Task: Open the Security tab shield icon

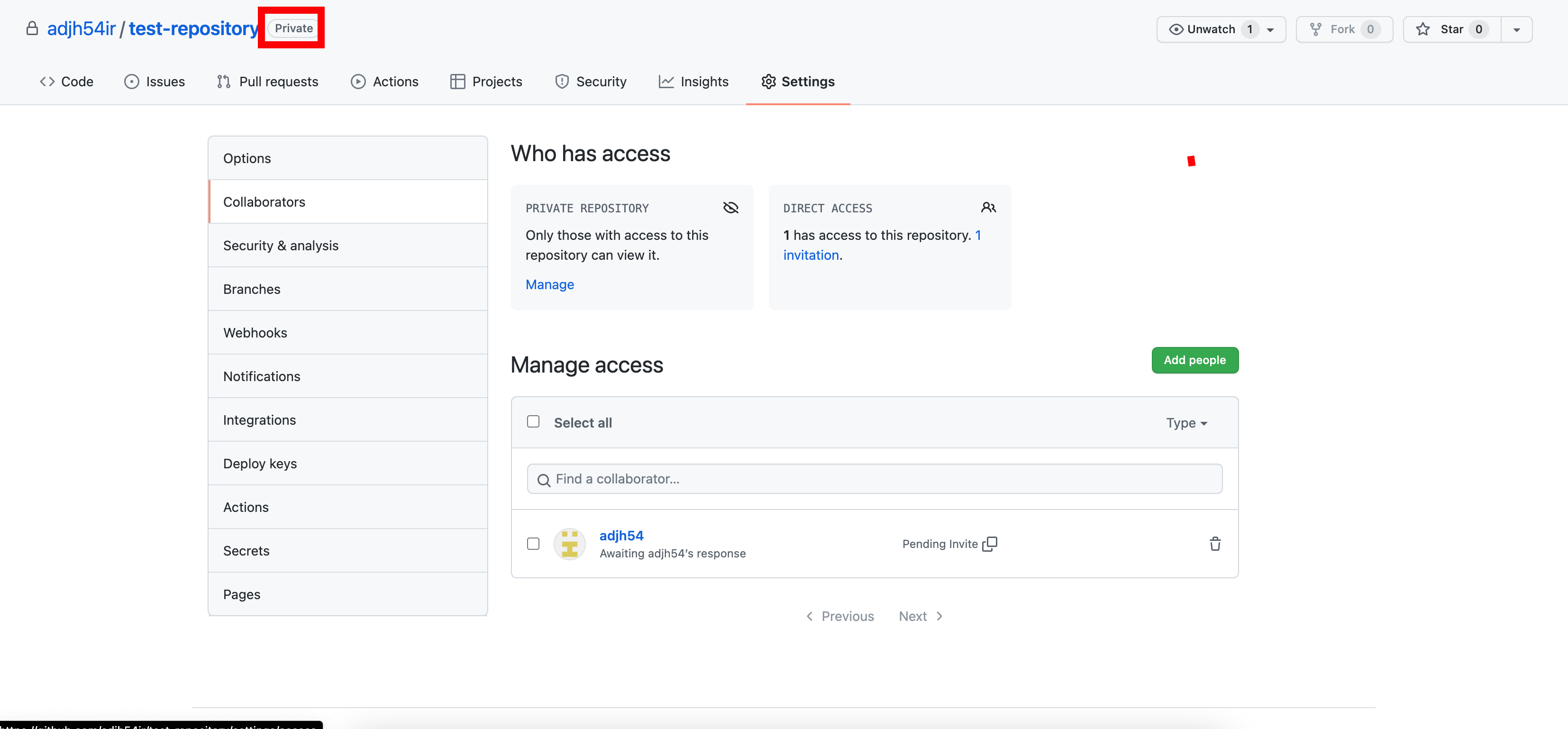Action: pyautogui.click(x=561, y=82)
